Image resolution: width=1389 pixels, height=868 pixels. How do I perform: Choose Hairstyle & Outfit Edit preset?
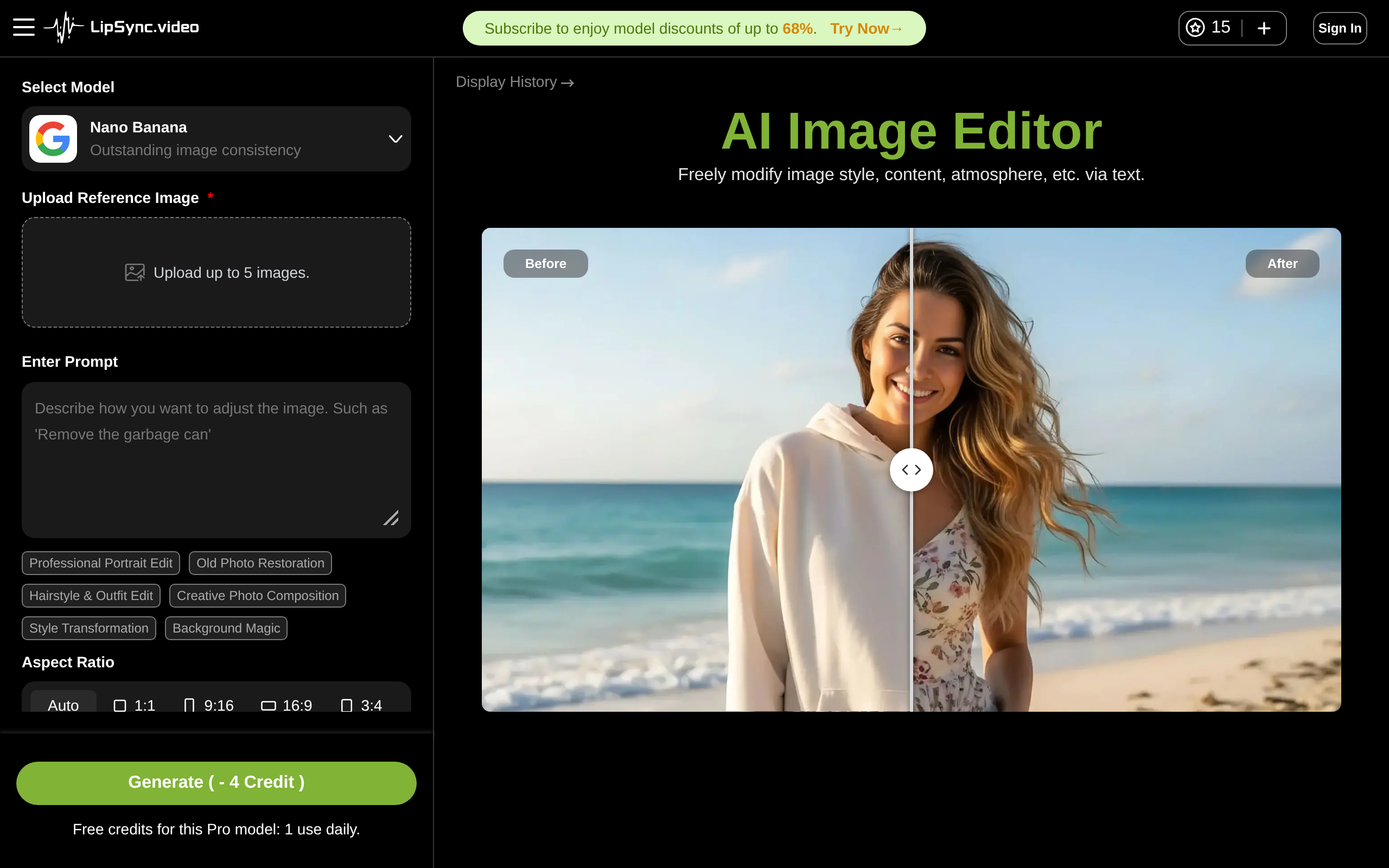pos(91,595)
